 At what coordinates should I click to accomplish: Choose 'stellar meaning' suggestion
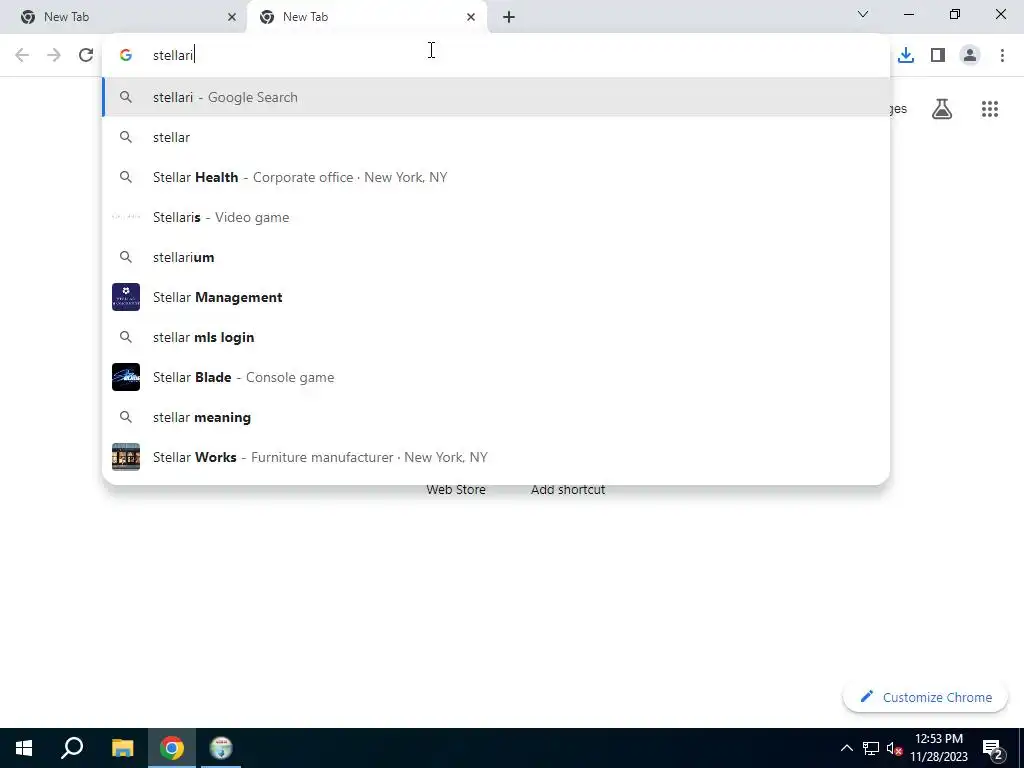pos(496,417)
